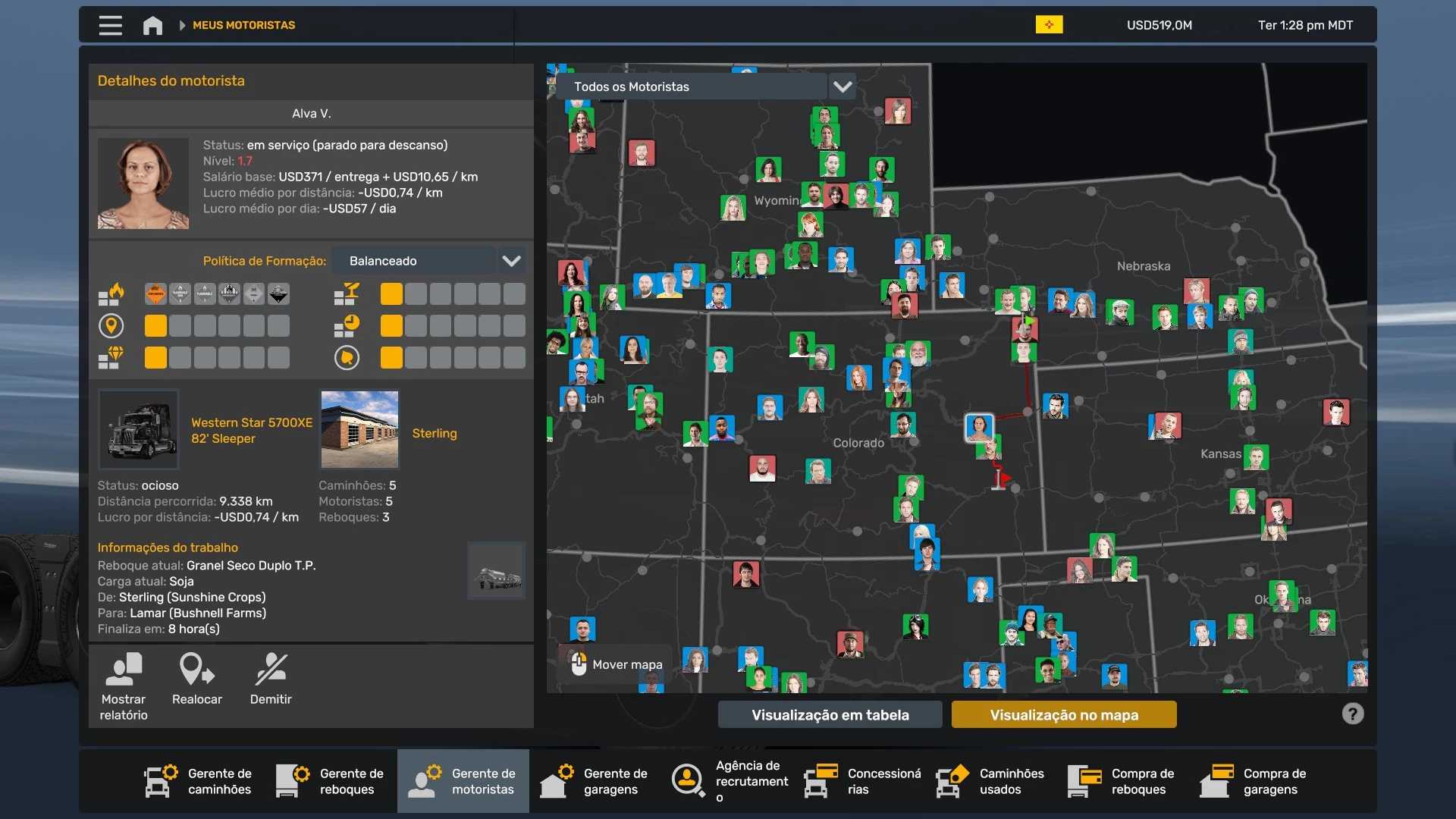The width and height of the screenshot is (1456, 819).
Task: Switch to Visualização em tabela
Action: click(x=830, y=714)
